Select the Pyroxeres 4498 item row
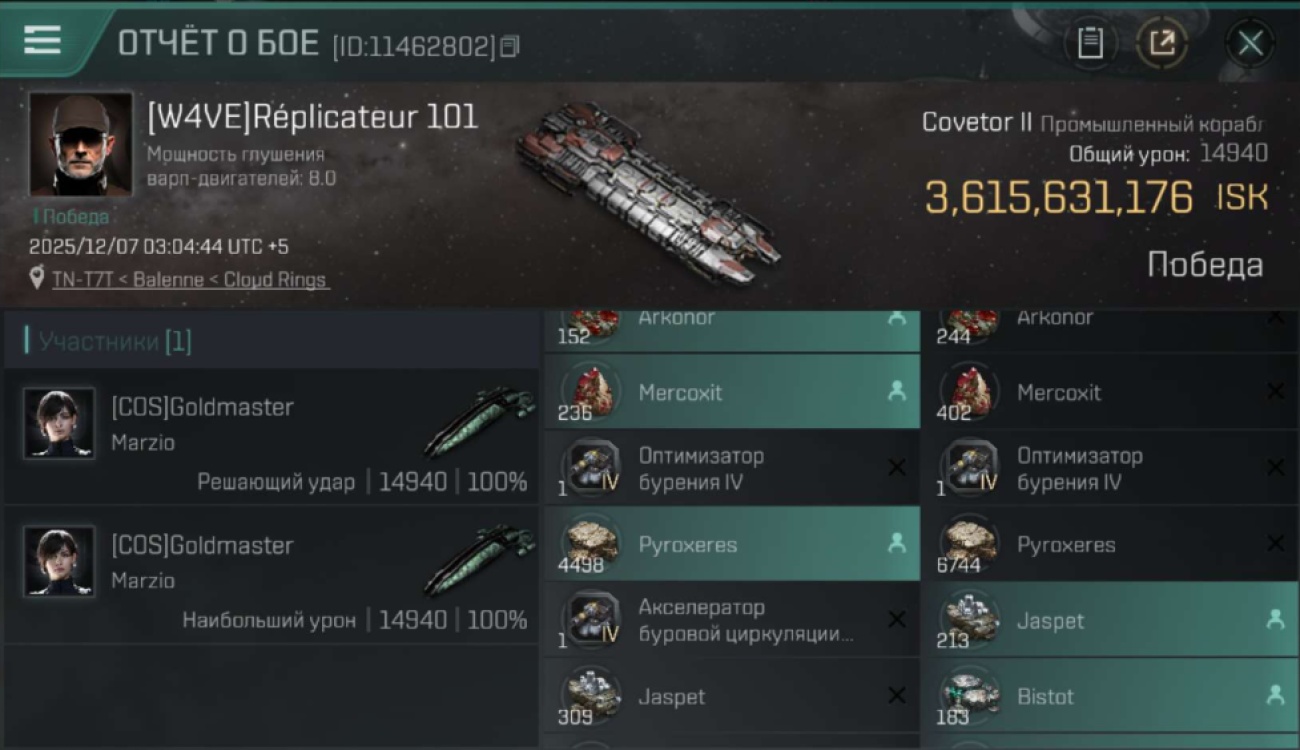Screen dimensions: 1300x750 point(732,544)
